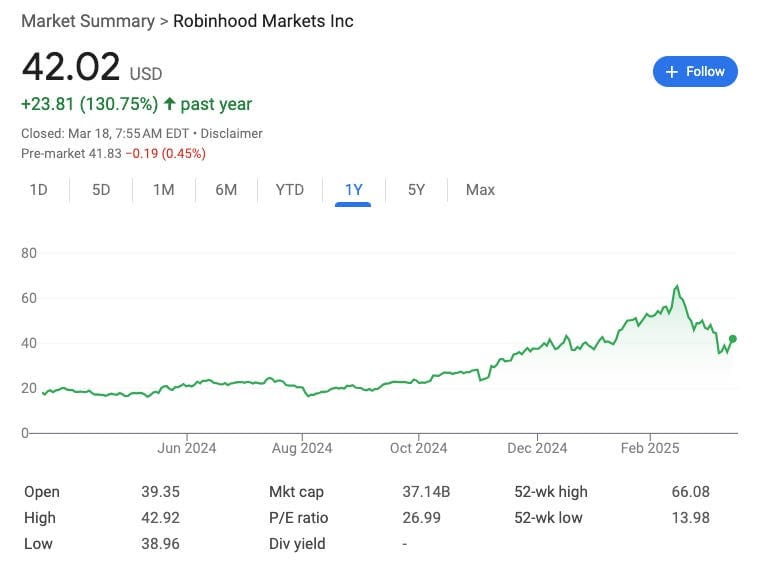Click the Follow button
The width and height of the screenshot is (774, 567).
pos(695,72)
